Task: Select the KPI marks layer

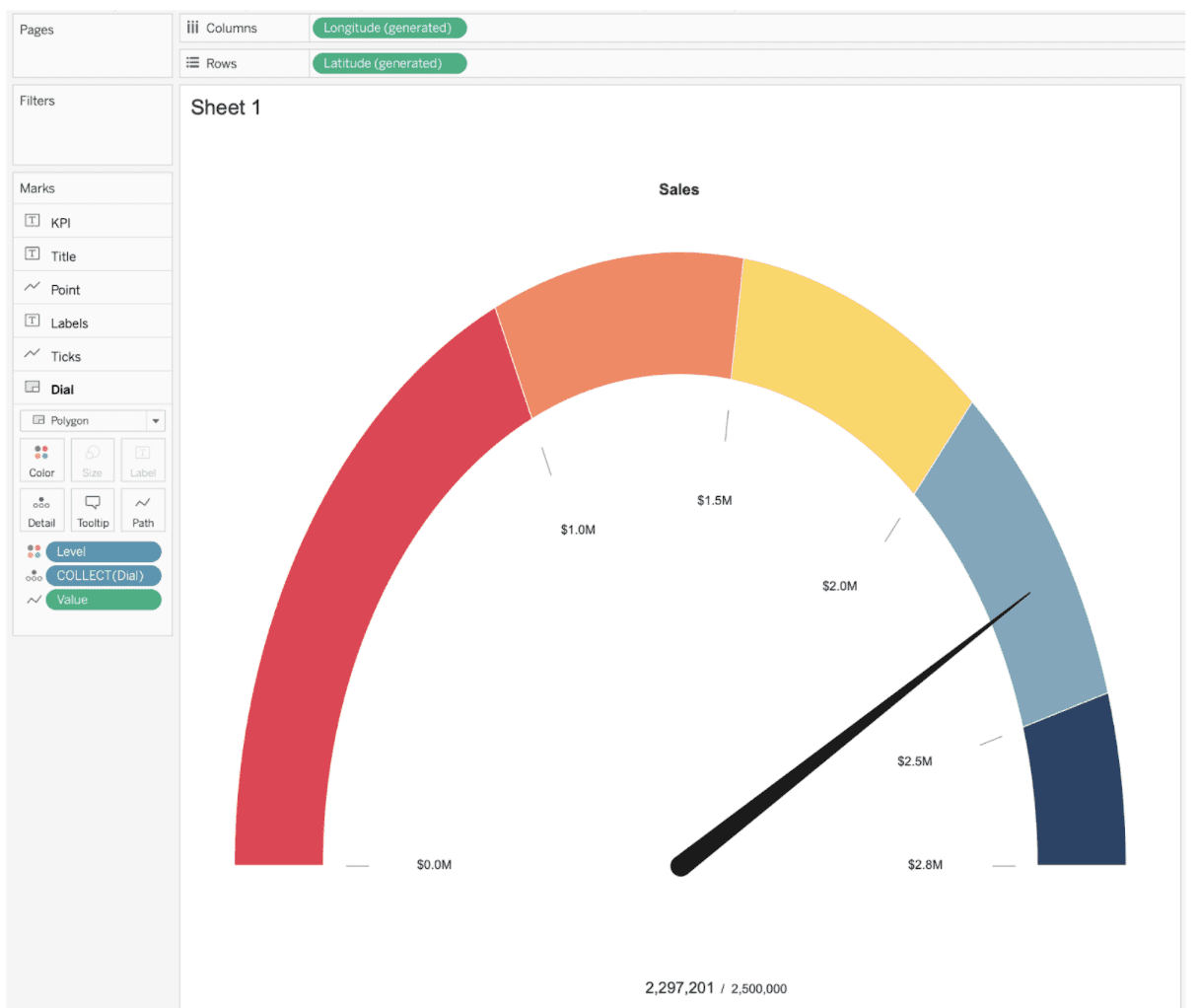Action: coord(60,221)
